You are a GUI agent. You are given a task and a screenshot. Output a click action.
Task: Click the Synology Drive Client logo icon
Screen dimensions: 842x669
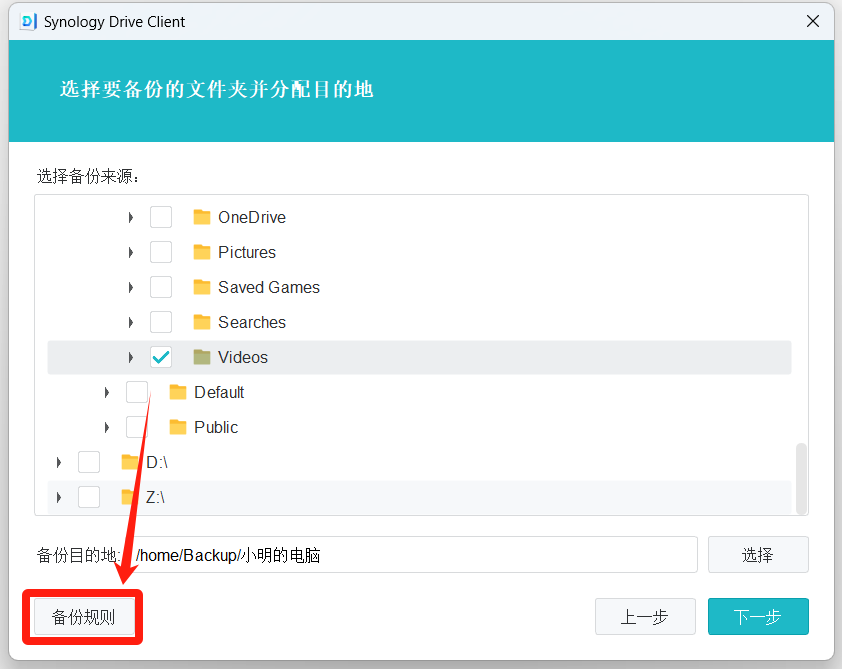(x=28, y=21)
